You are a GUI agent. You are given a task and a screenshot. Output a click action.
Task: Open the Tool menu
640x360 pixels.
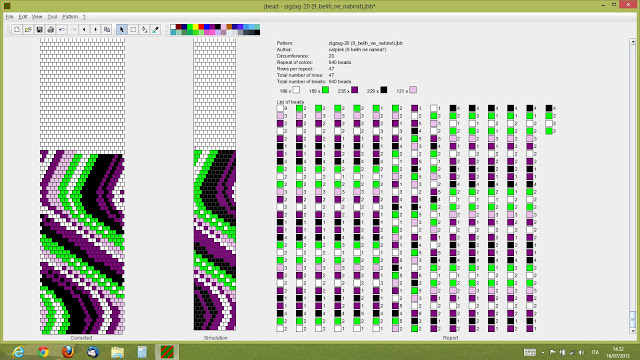52,17
